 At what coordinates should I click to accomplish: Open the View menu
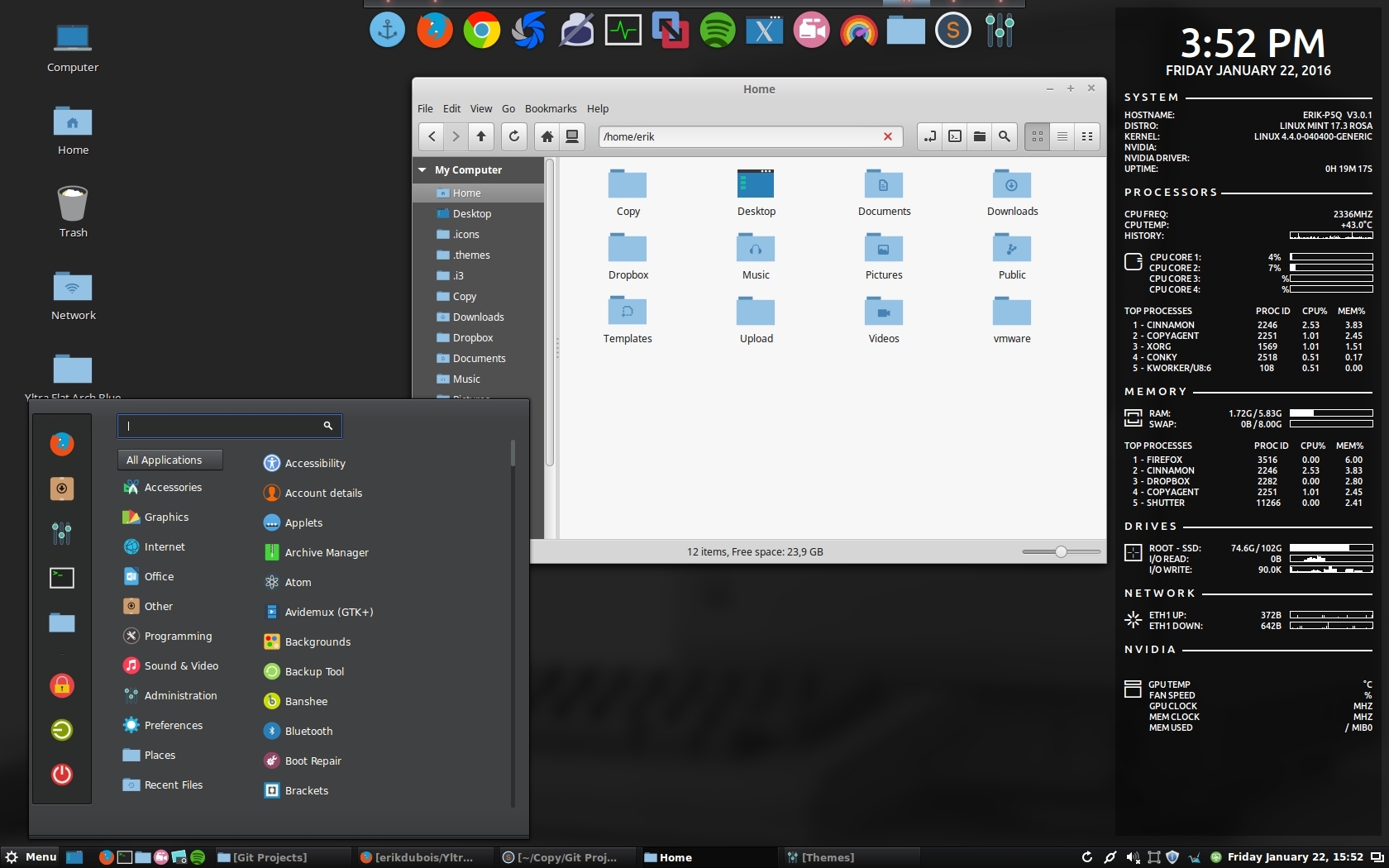(481, 108)
